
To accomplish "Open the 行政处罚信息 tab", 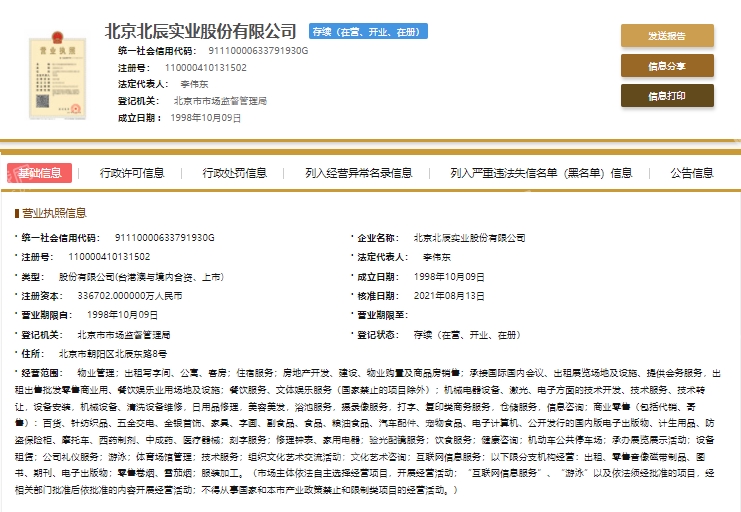I will (235, 173).
